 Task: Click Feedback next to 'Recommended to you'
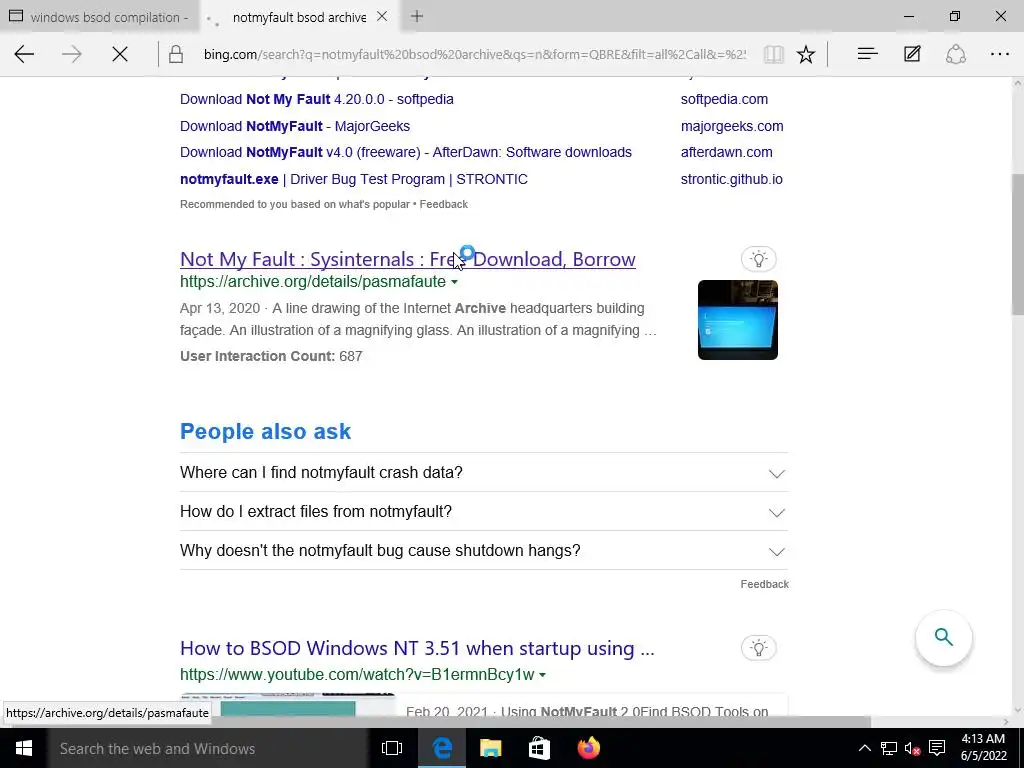[443, 204]
